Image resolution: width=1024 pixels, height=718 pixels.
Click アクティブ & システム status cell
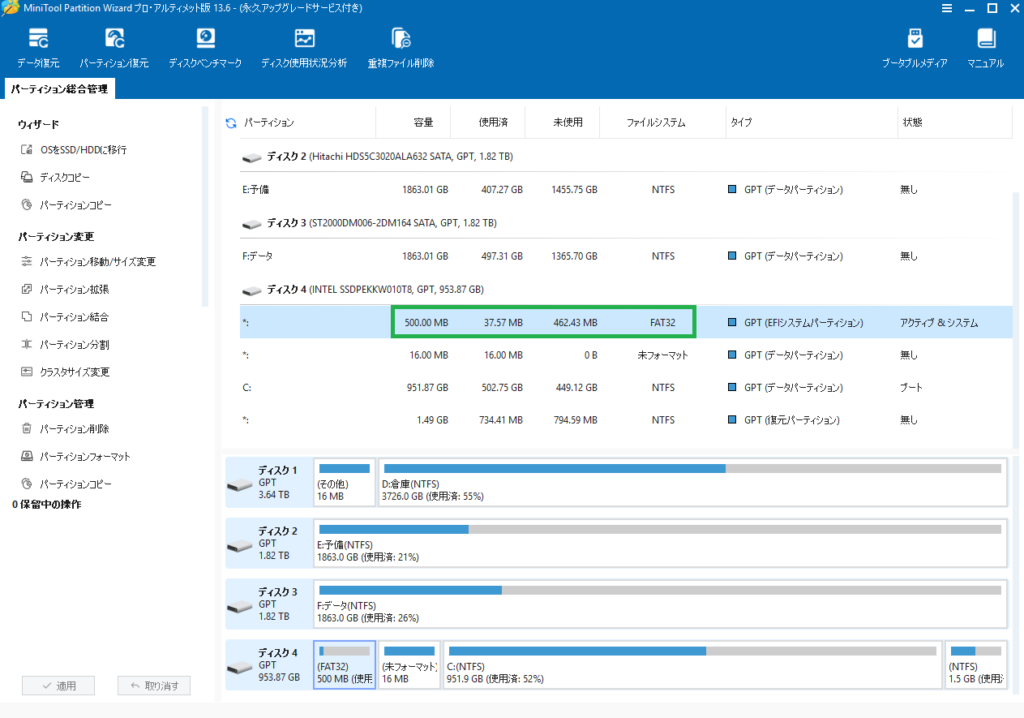point(938,322)
